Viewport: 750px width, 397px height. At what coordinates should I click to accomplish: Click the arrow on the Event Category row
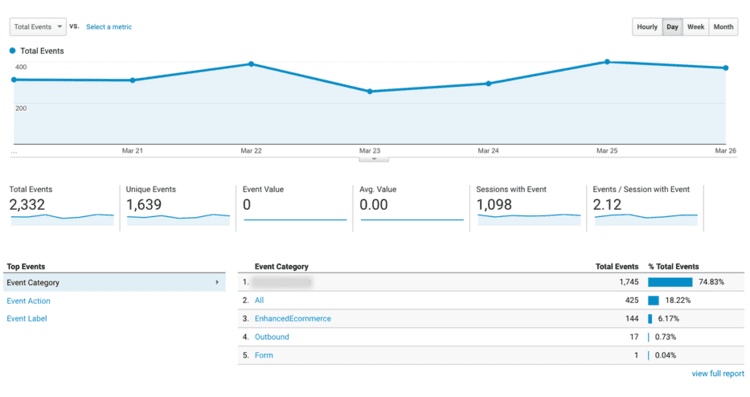tap(217, 283)
